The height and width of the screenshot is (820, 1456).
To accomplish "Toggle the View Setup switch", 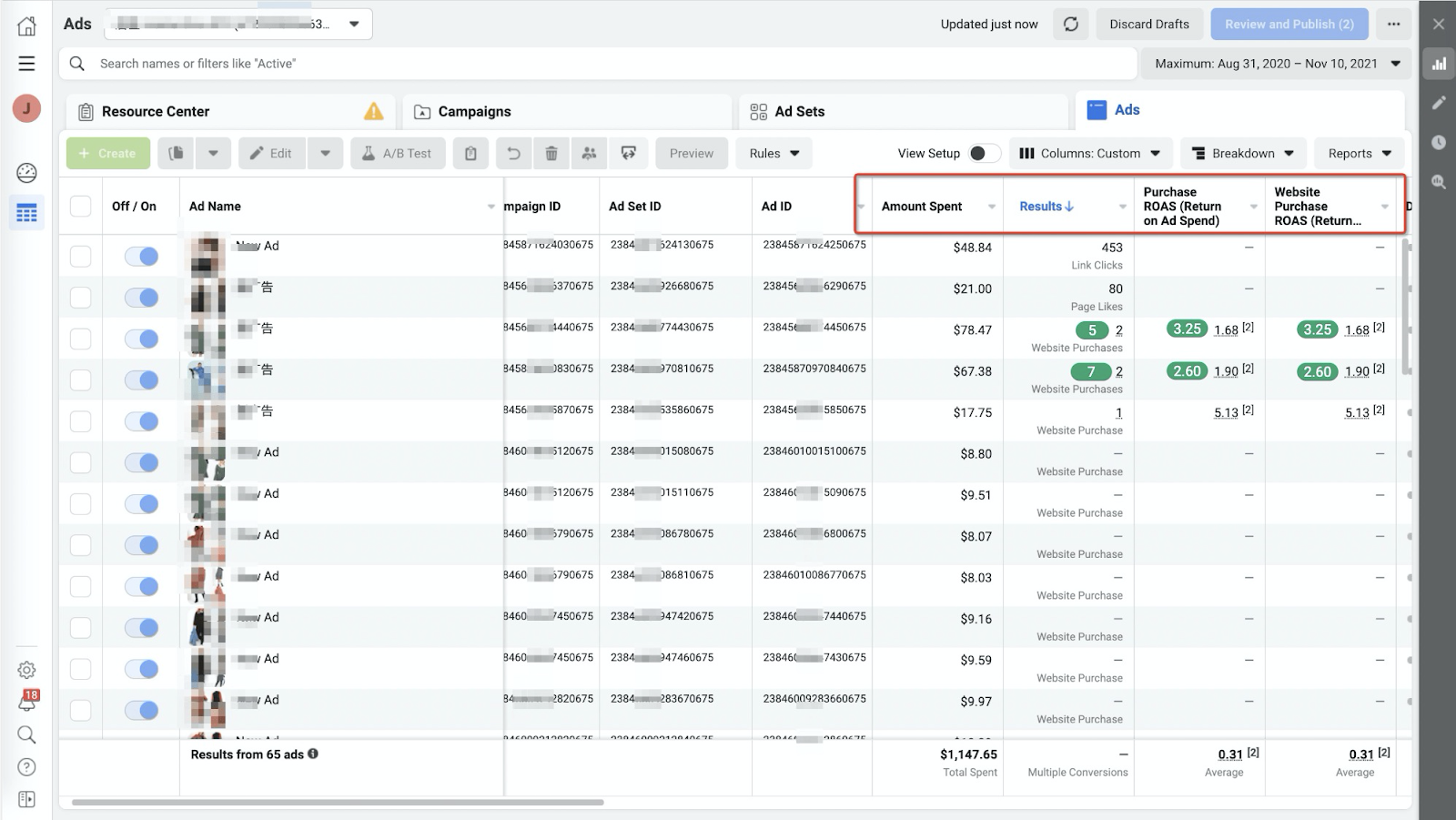I will pyautogui.click(x=983, y=154).
